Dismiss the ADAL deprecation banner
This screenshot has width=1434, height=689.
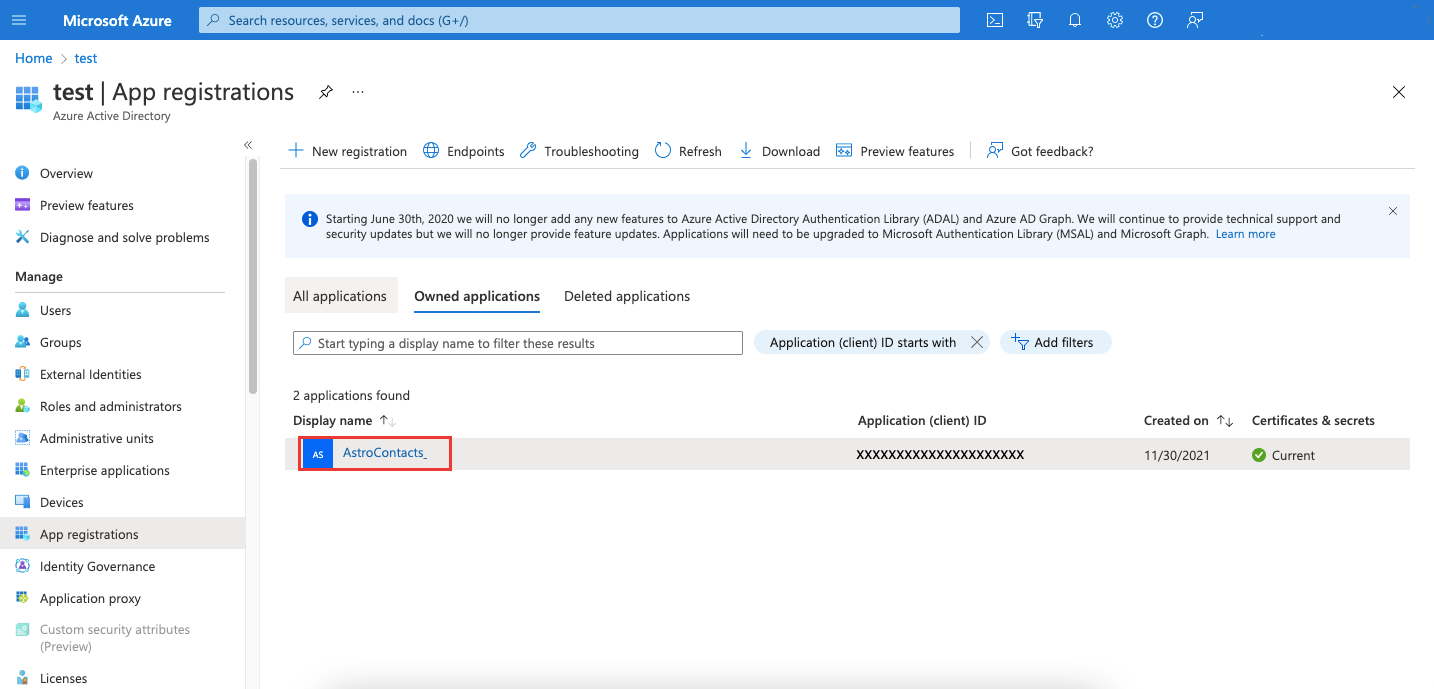coord(1393,211)
